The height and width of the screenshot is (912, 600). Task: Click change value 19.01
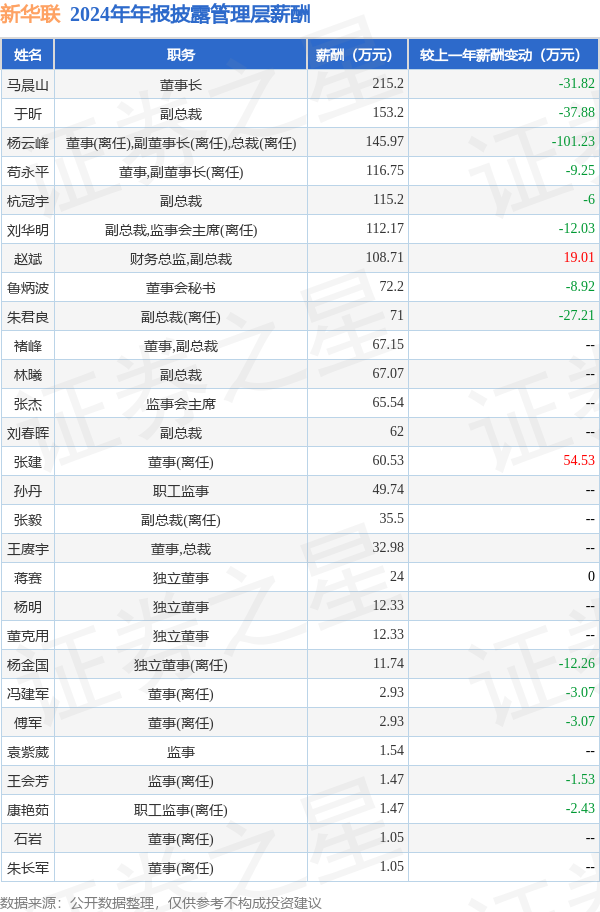coord(579,257)
